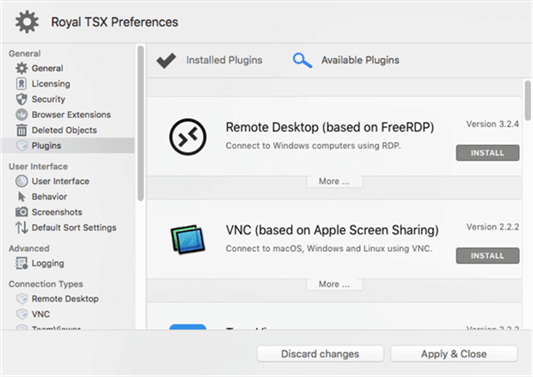Open Behavior settings
533x377 pixels.
coord(68,196)
